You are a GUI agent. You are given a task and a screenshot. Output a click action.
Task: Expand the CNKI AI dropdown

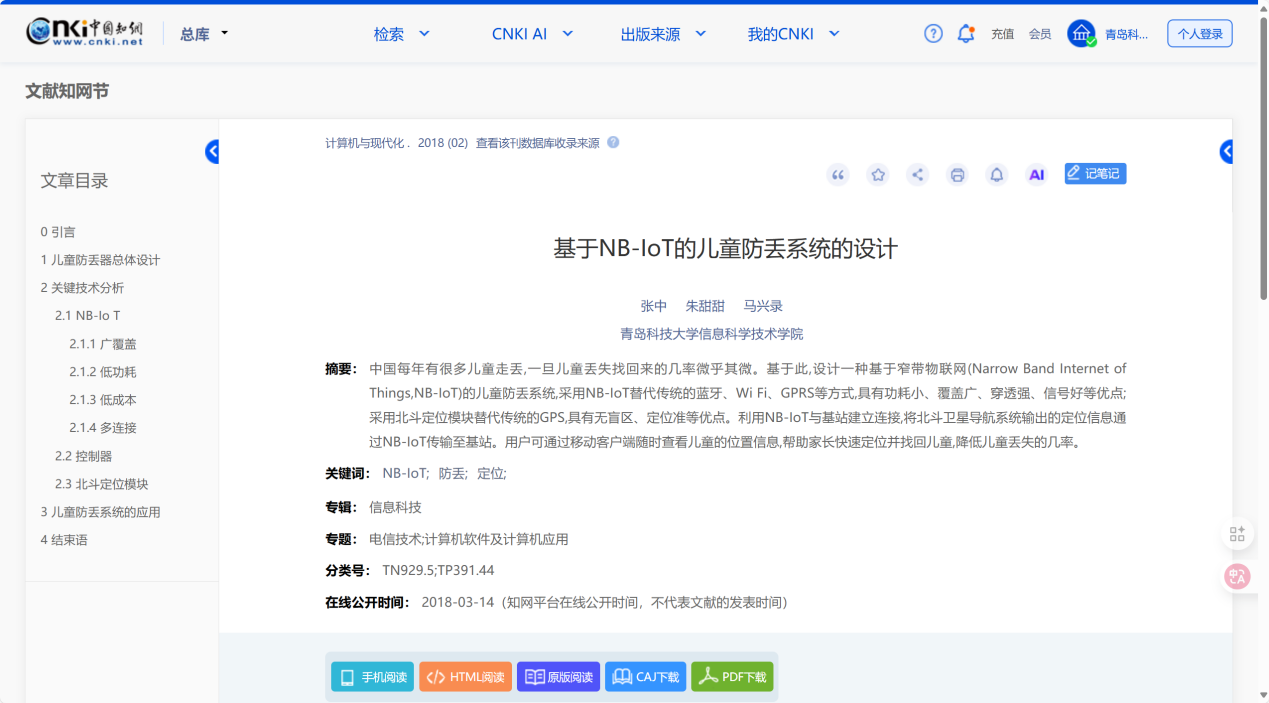pyautogui.click(x=532, y=34)
